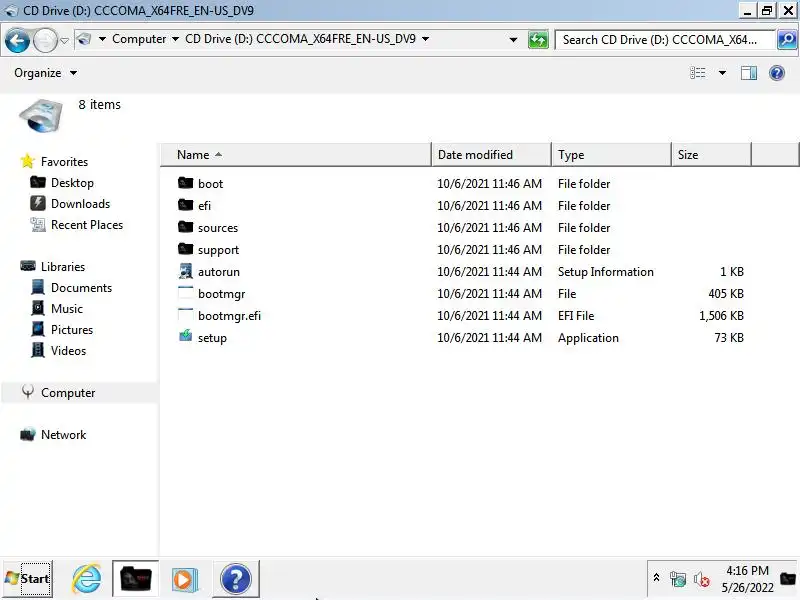Image resolution: width=800 pixels, height=600 pixels.
Task: Open Downloads in Favorites
Action: pos(70,204)
